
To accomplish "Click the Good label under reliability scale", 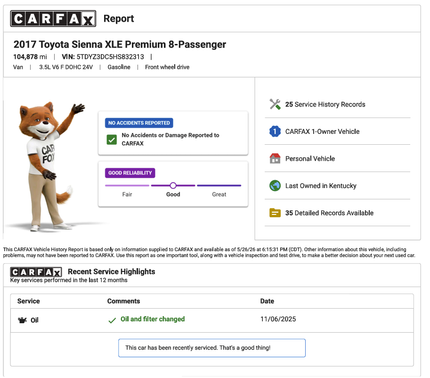I will [x=173, y=194].
